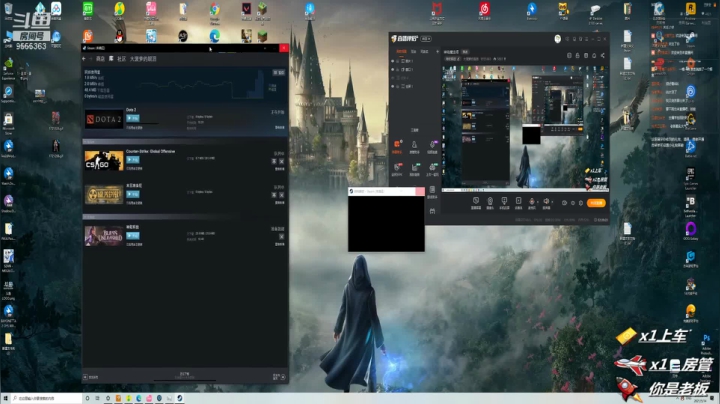The height and width of the screenshot is (404, 720).
Task: Open the Valorant desktop icon
Action: pyautogui.click(x=247, y=11)
